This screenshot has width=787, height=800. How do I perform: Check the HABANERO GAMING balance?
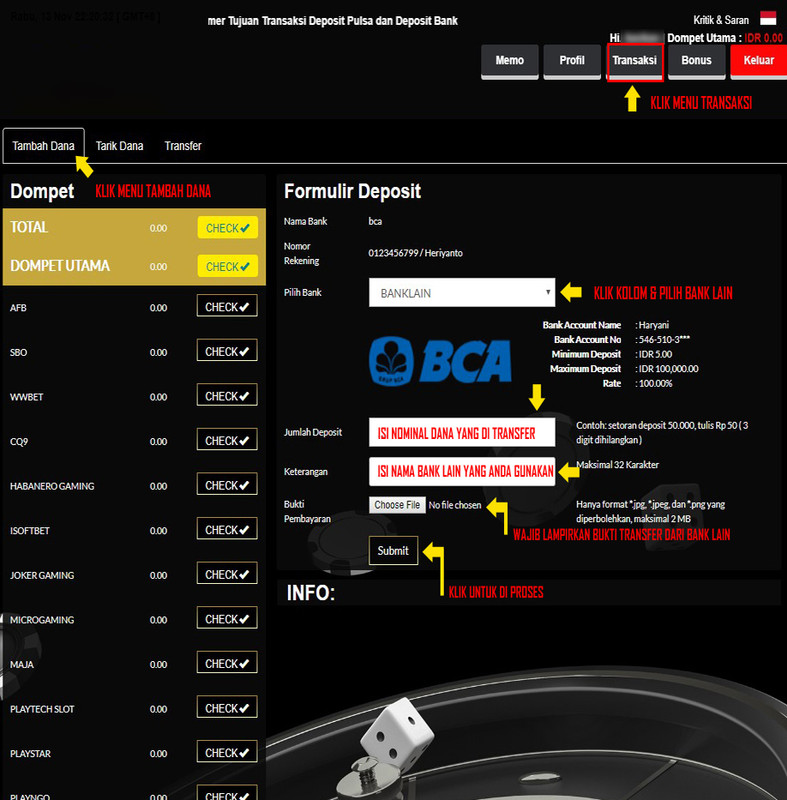click(x=227, y=484)
